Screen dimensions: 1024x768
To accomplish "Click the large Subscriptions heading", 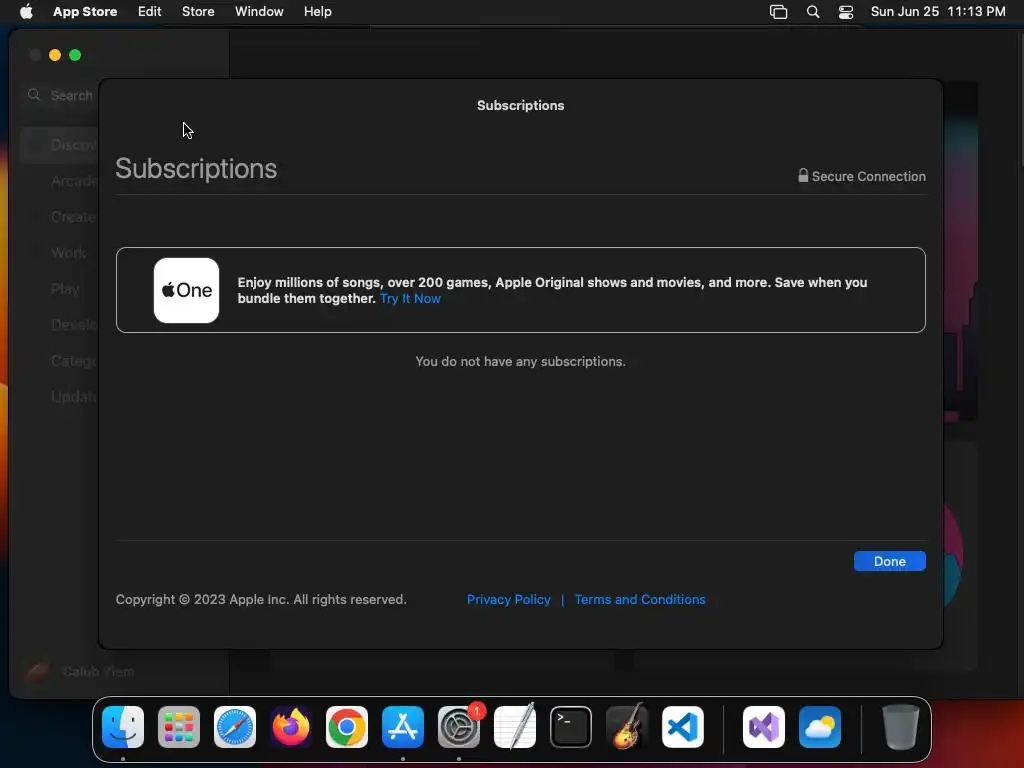I will tap(196, 168).
